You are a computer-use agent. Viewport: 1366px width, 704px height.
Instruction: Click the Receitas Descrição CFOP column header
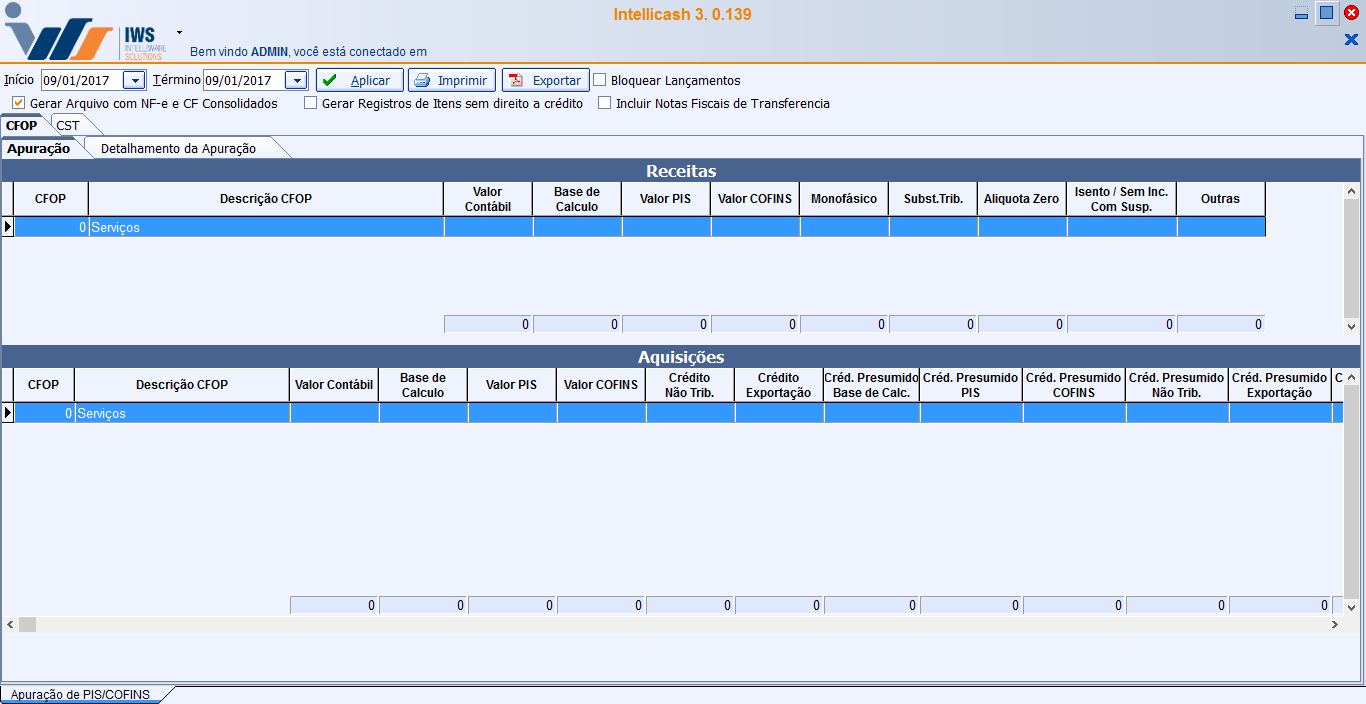266,199
